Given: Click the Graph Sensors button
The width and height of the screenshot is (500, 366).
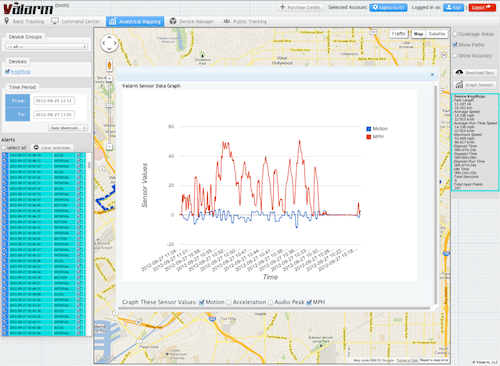Looking at the screenshot, I should point(475,85).
